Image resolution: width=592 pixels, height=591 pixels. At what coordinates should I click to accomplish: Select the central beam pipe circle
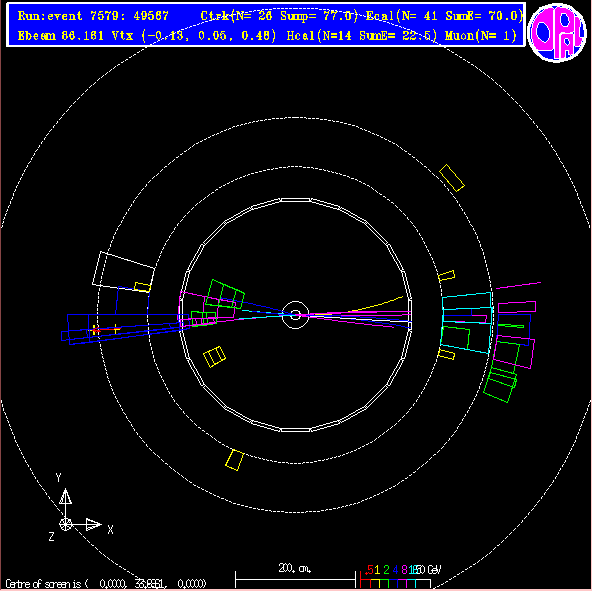[296, 315]
